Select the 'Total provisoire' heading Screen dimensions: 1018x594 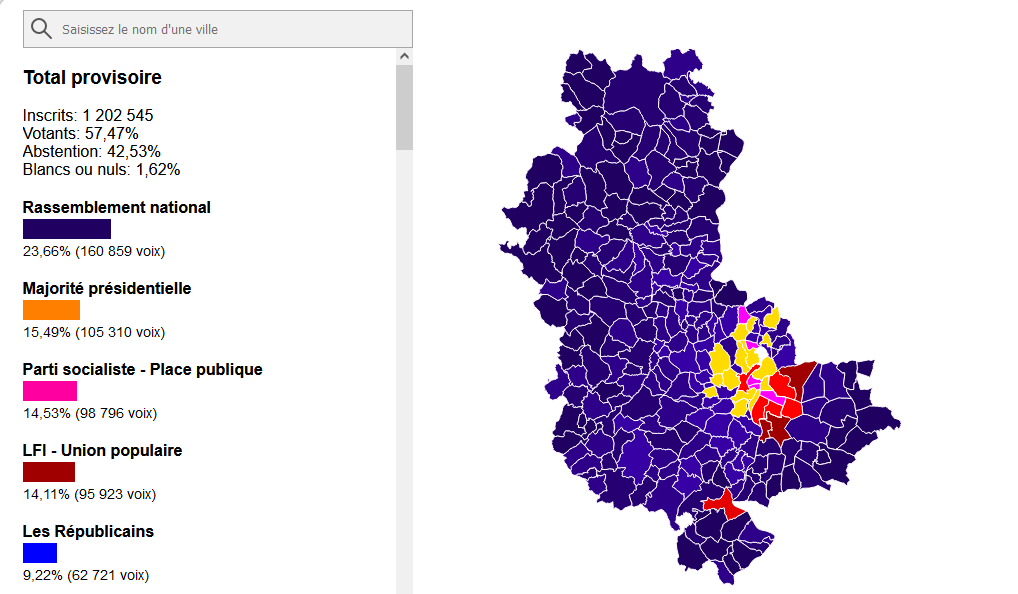(x=92, y=77)
